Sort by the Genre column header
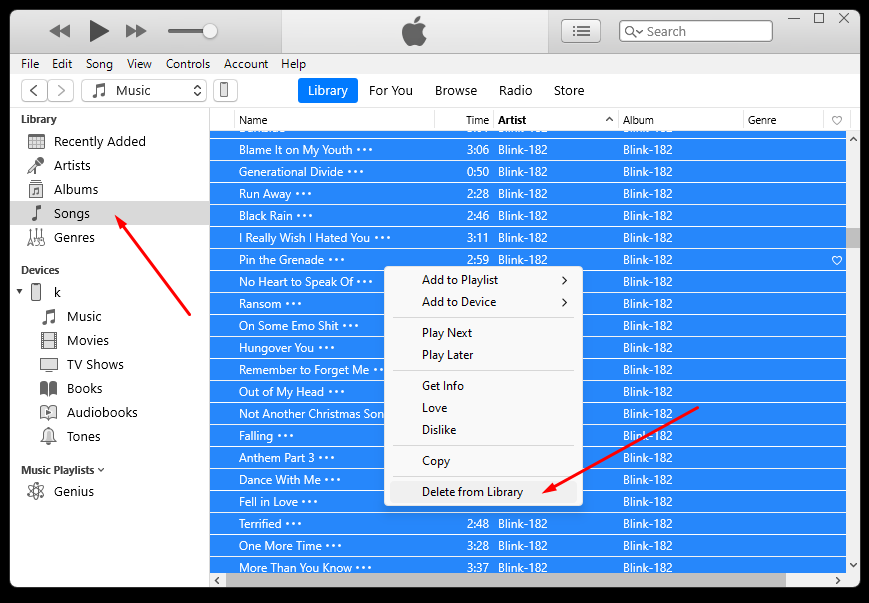This screenshot has height=603, width=869. click(x=784, y=120)
